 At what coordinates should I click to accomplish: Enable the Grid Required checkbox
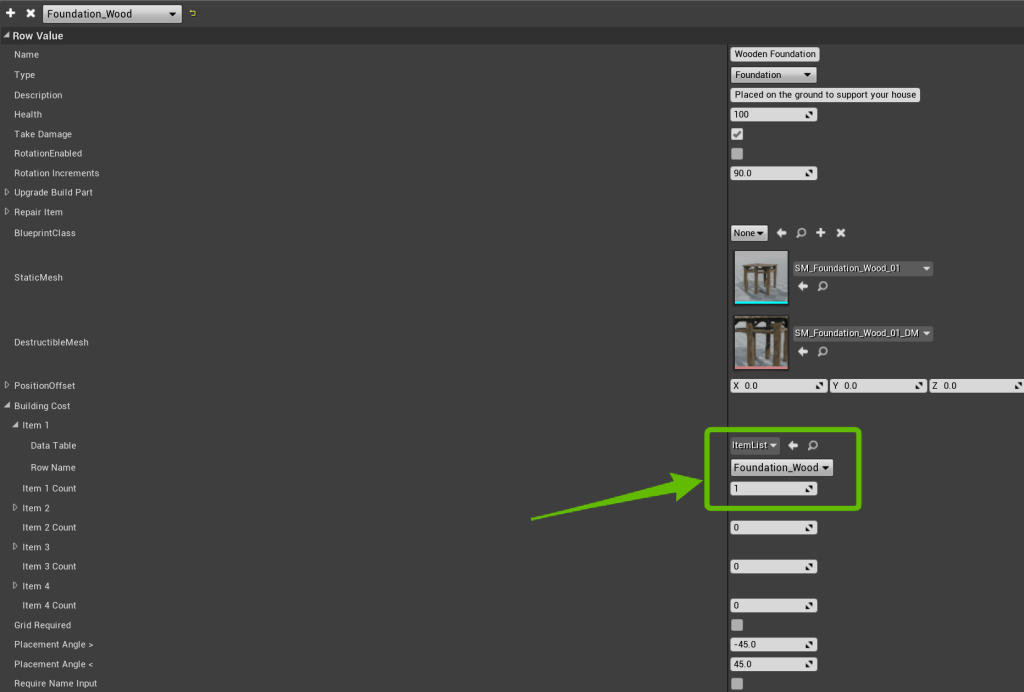click(737, 625)
